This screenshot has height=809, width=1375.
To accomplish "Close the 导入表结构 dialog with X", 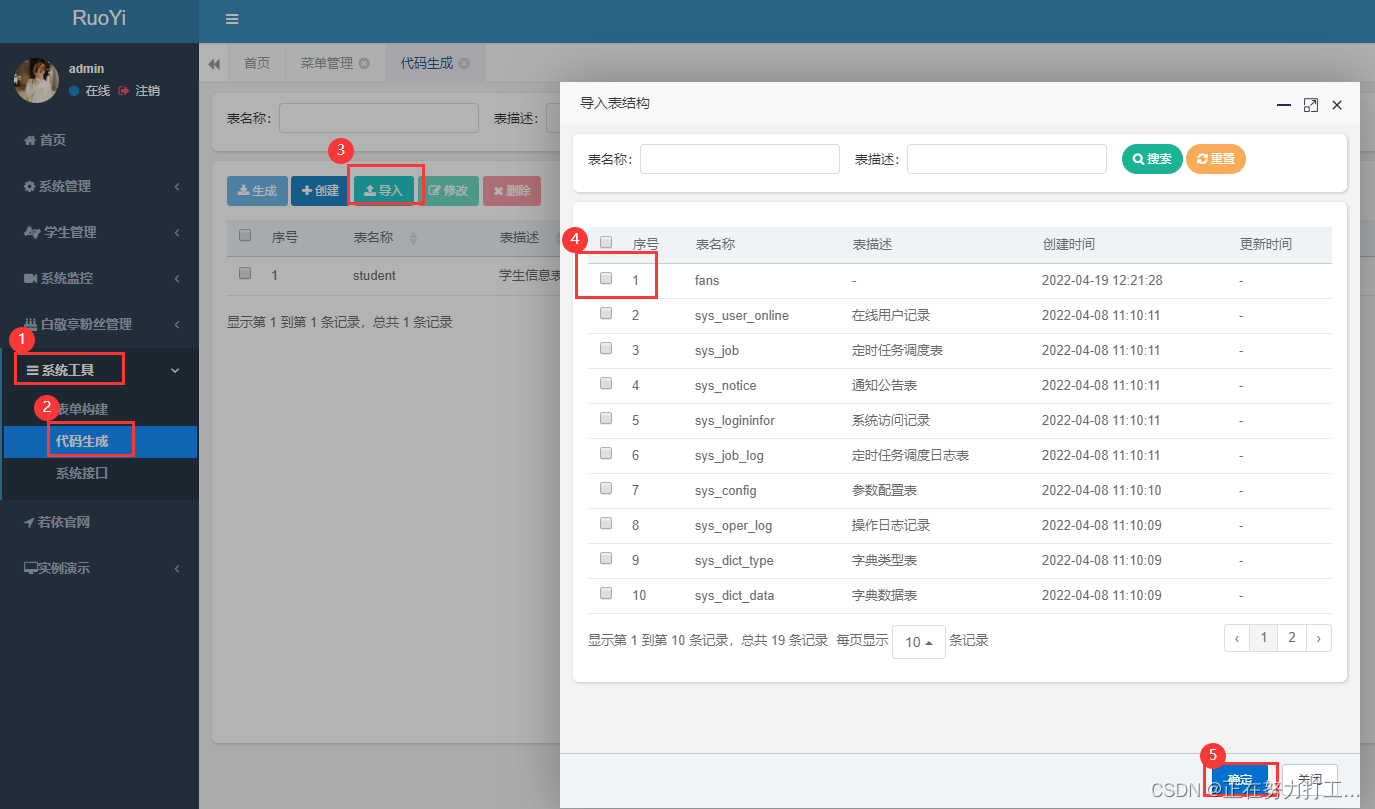I will pos(1337,105).
